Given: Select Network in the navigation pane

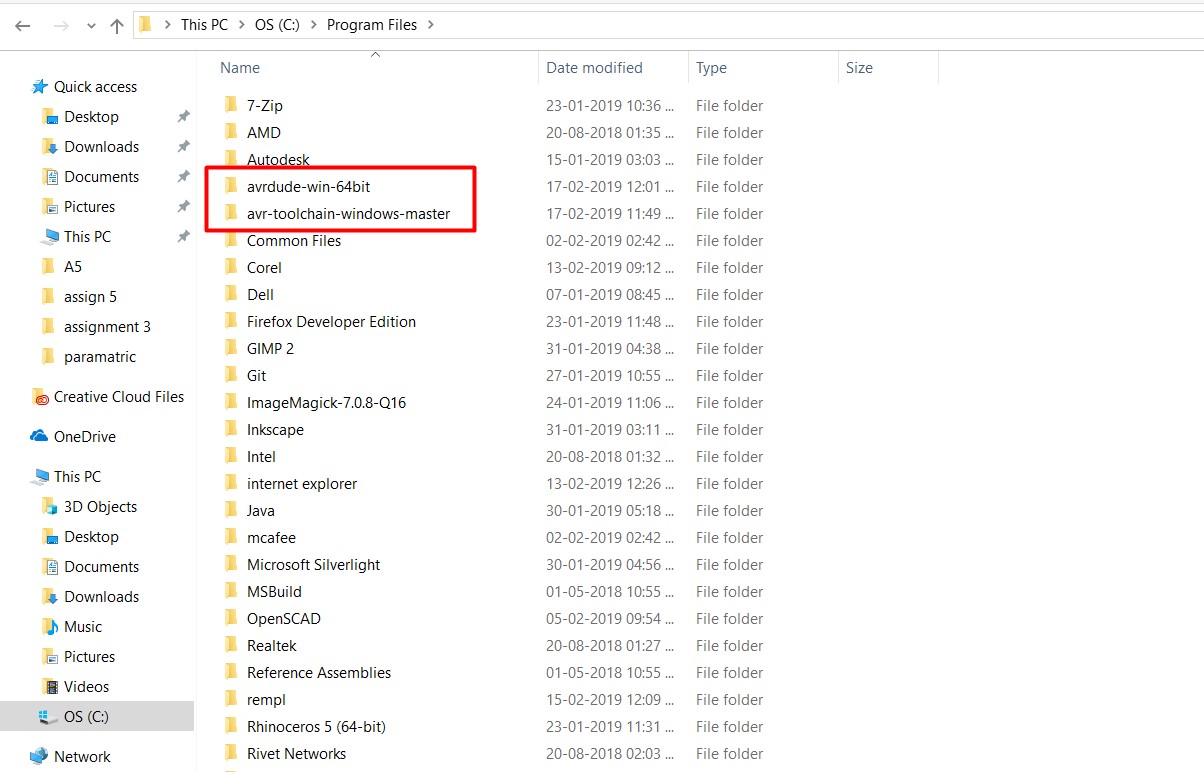Looking at the screenshot, I should click(82, 757).
